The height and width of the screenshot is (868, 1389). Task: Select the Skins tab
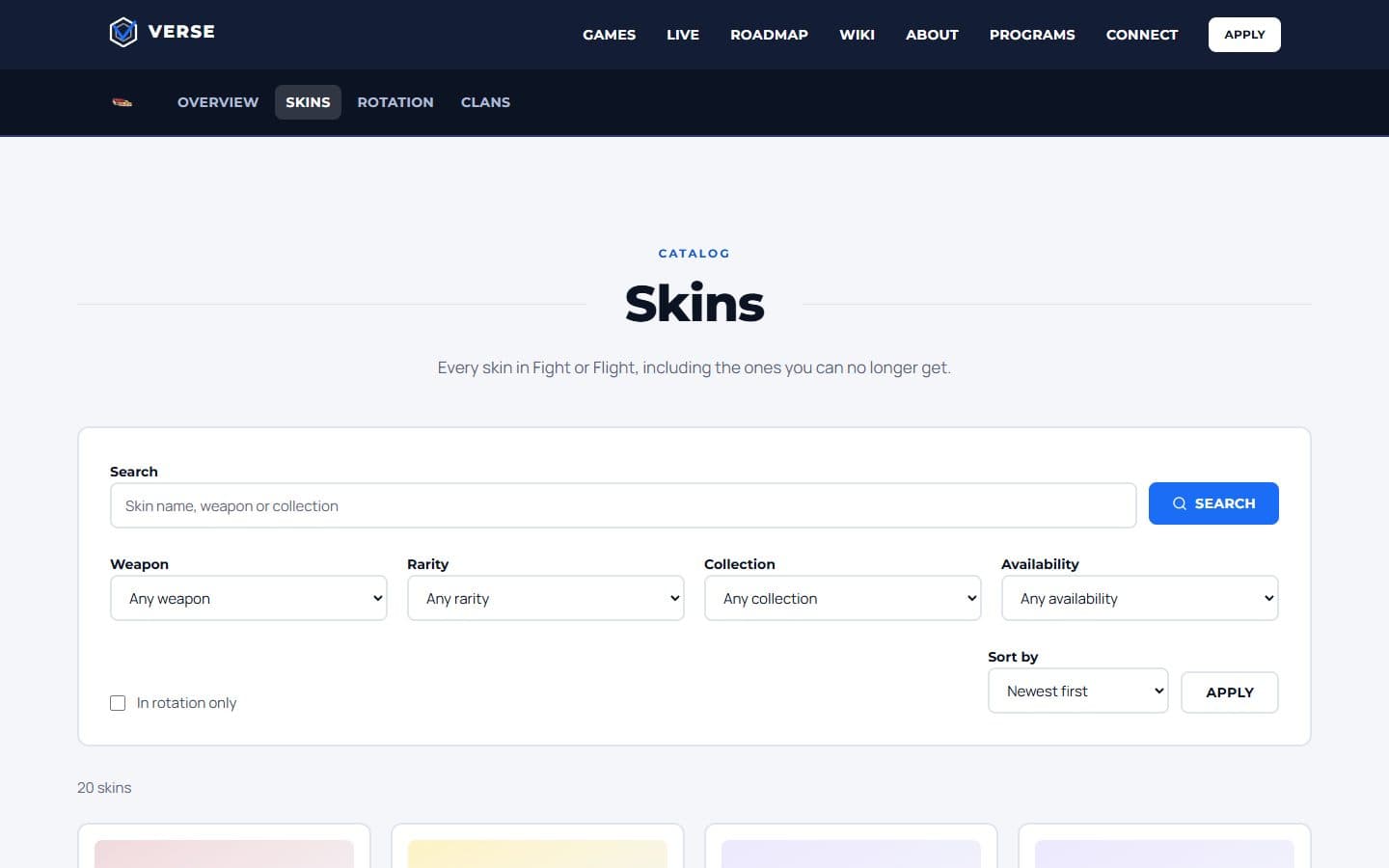pyautogui.click(x=308, y=102)
